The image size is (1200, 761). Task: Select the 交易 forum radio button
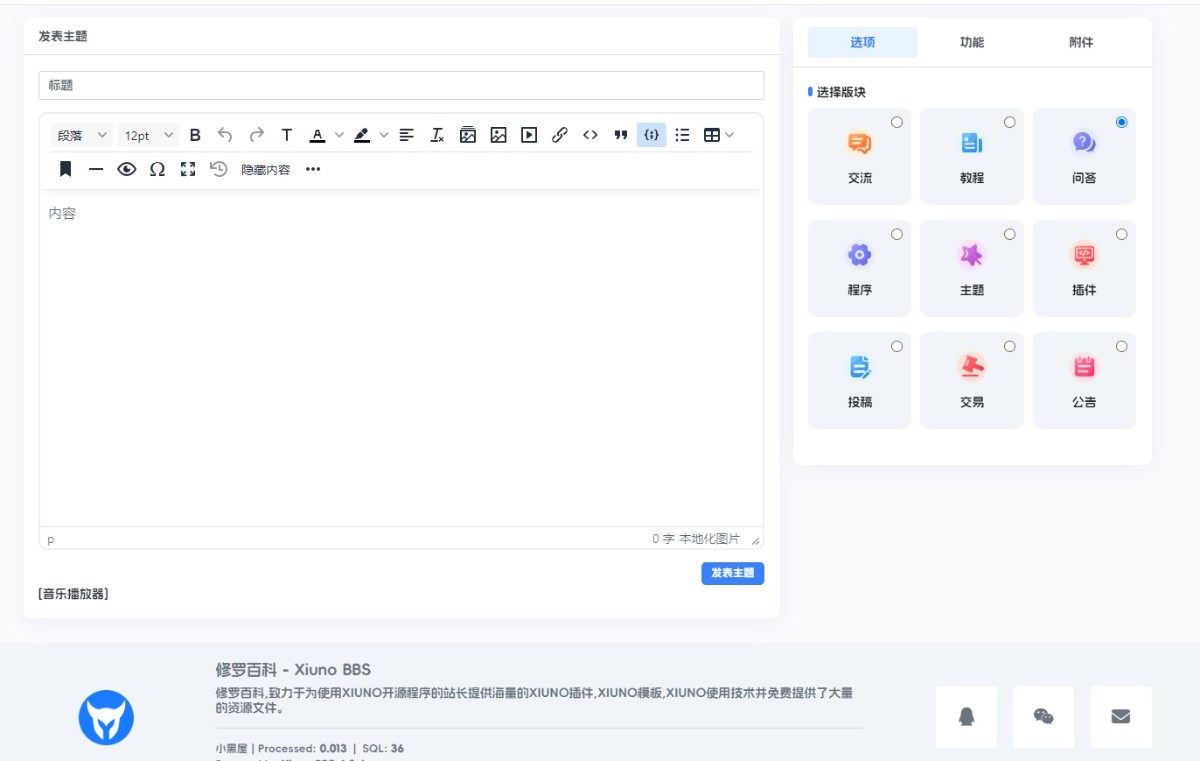1010,346
